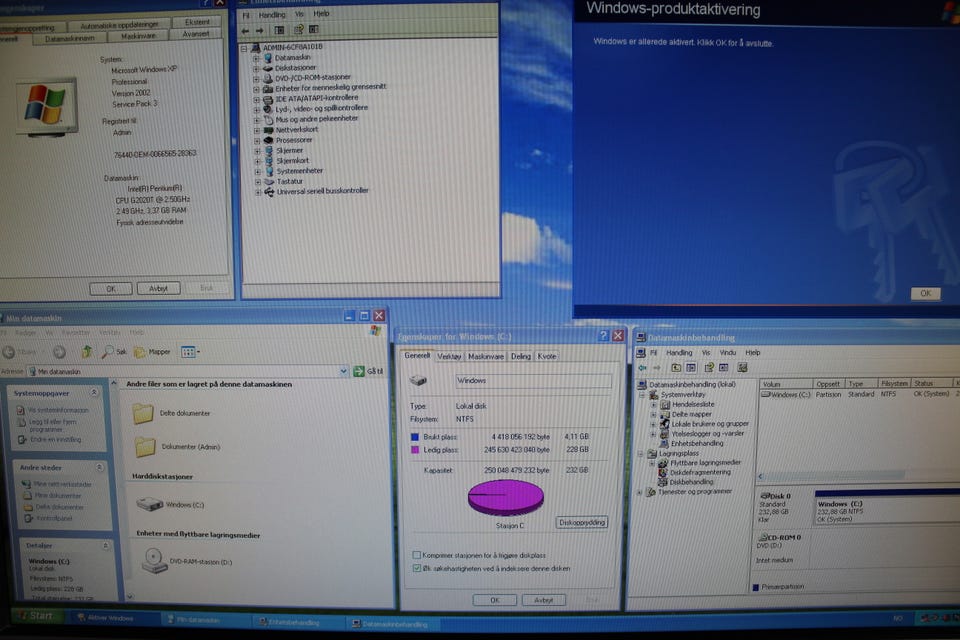Open Søk (search) in Min datamaskin toolbar
The image size is (960, 640).
click(x=114, y=352)
